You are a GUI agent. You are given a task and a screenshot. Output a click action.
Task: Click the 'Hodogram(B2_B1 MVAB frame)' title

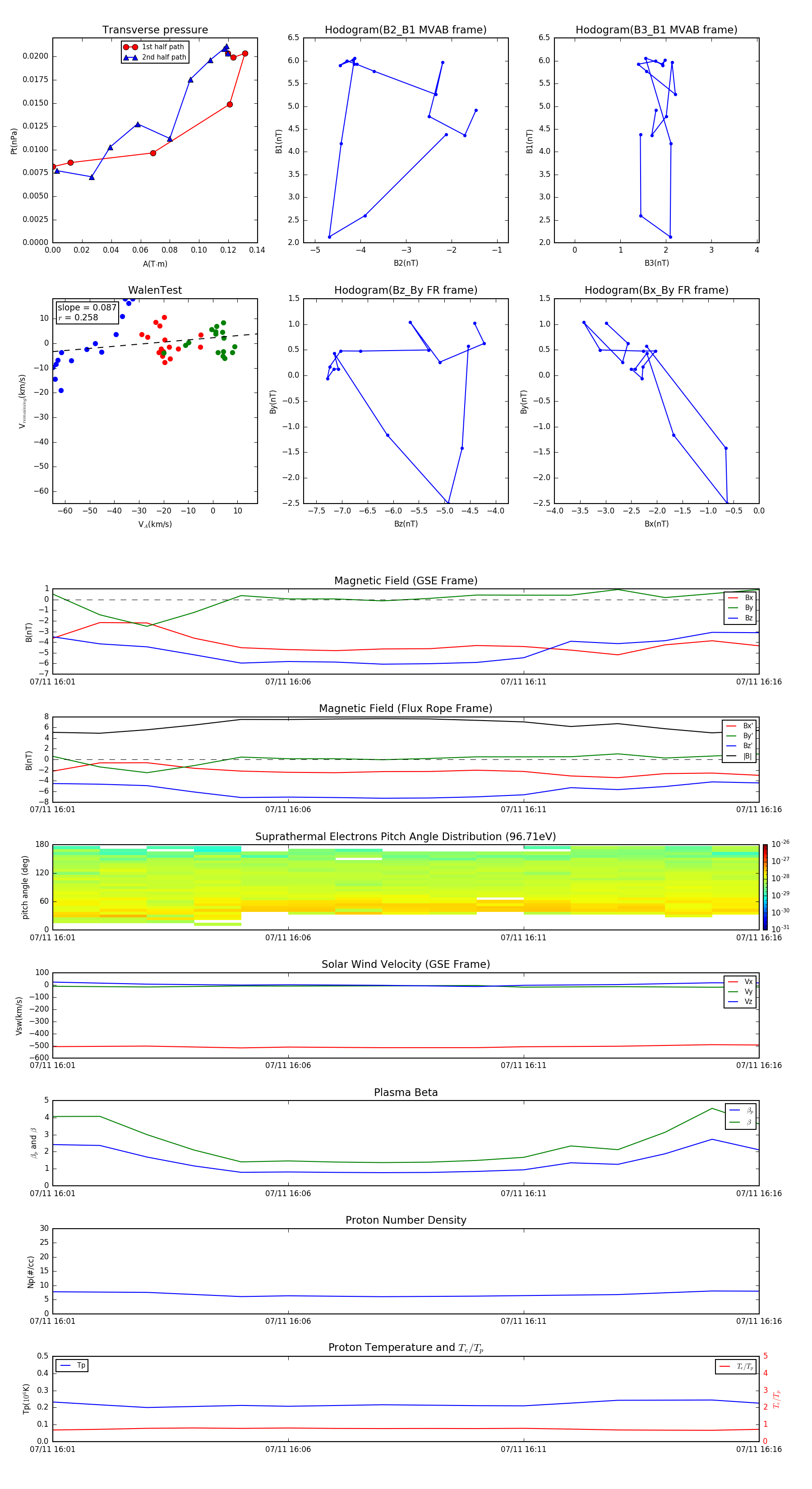click(x=406, y=29)
